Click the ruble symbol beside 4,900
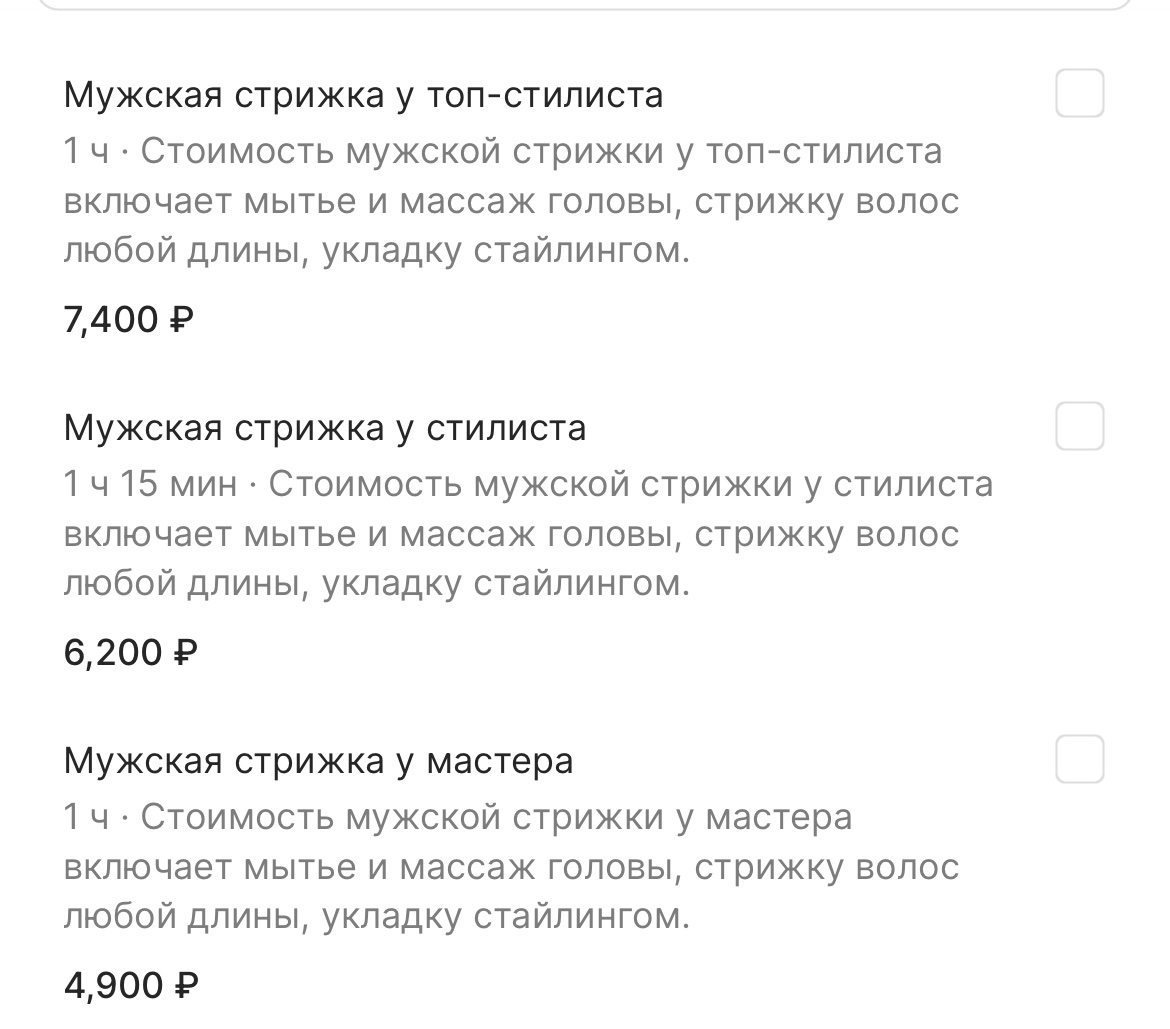 point(186,986)
